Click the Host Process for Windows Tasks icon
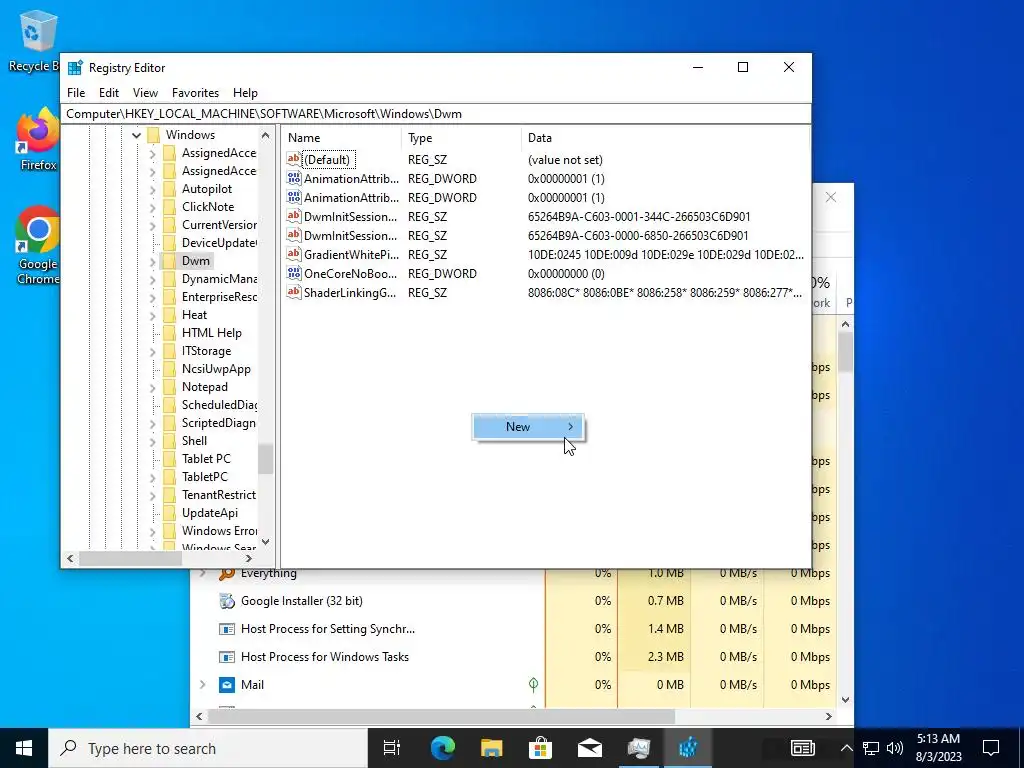 tap(227, 657)
